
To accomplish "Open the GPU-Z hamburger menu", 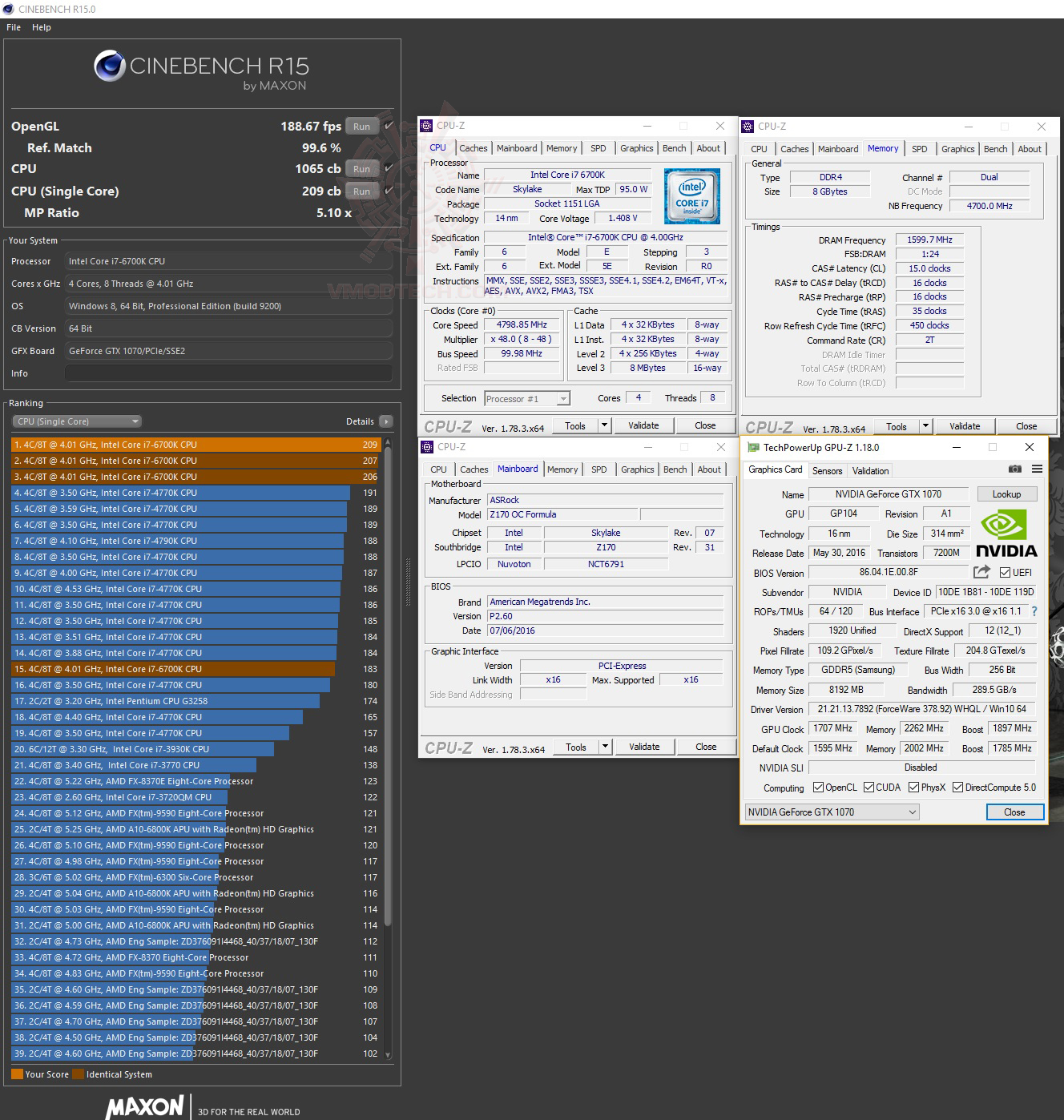I will tap(1037, 469).
